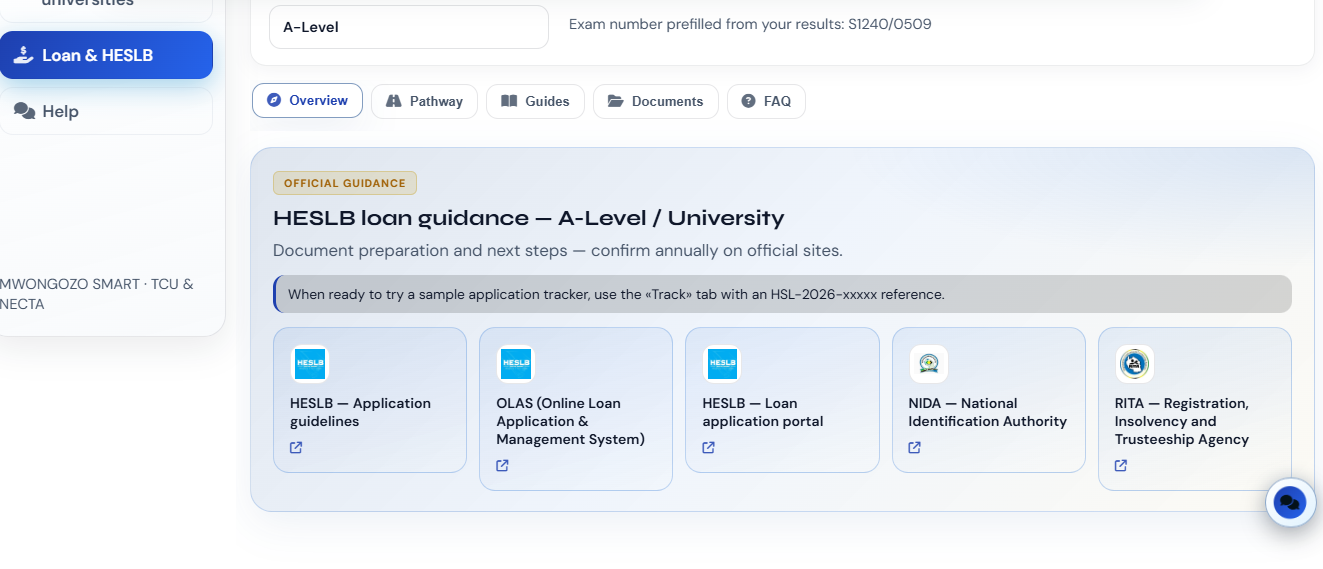Screen dimensions: 1323x569
Task: Open the A-Level level selector
Action: 409,27
